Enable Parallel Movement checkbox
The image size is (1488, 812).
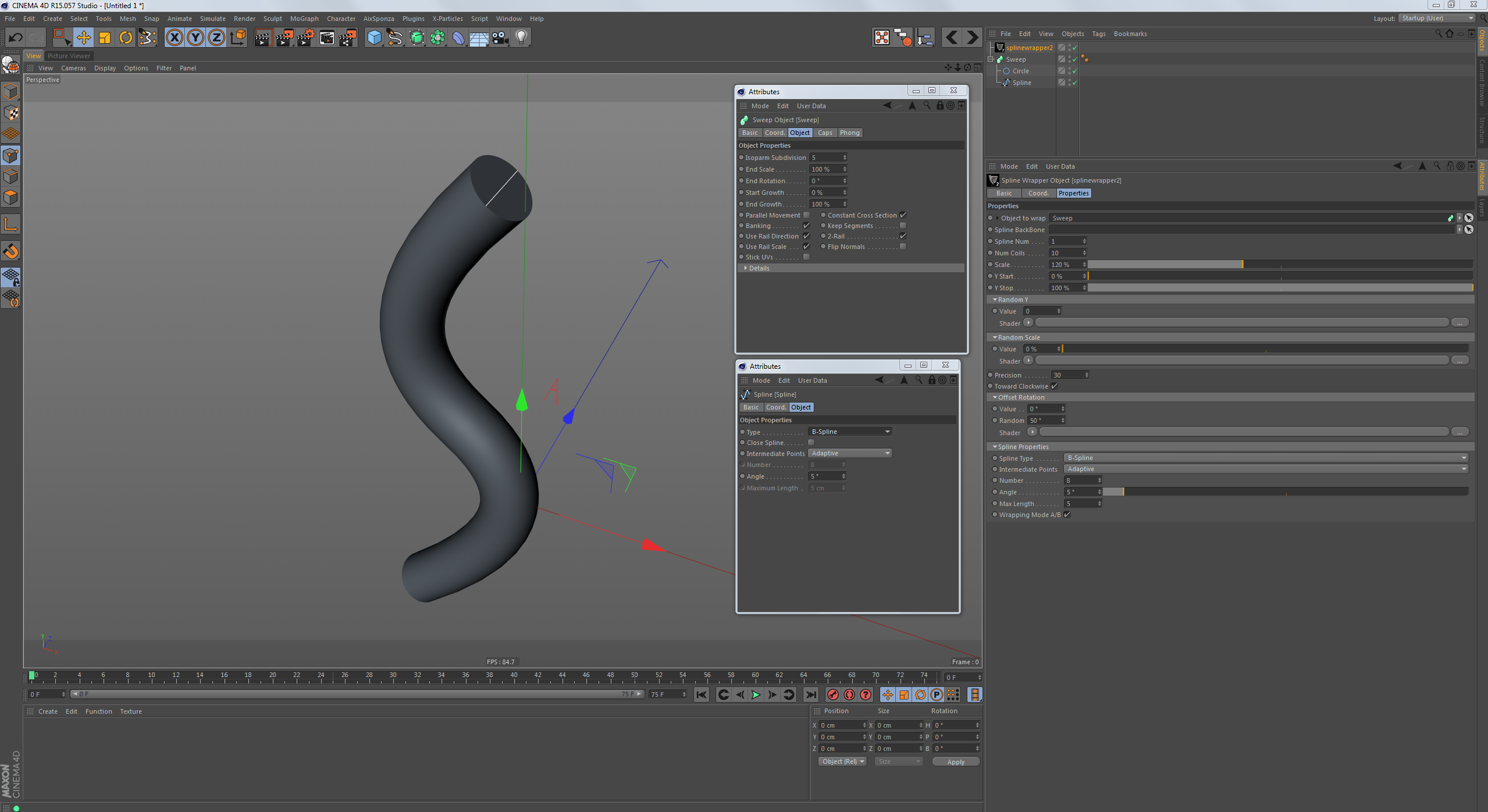pyautogui.click(x=806, y=215)
